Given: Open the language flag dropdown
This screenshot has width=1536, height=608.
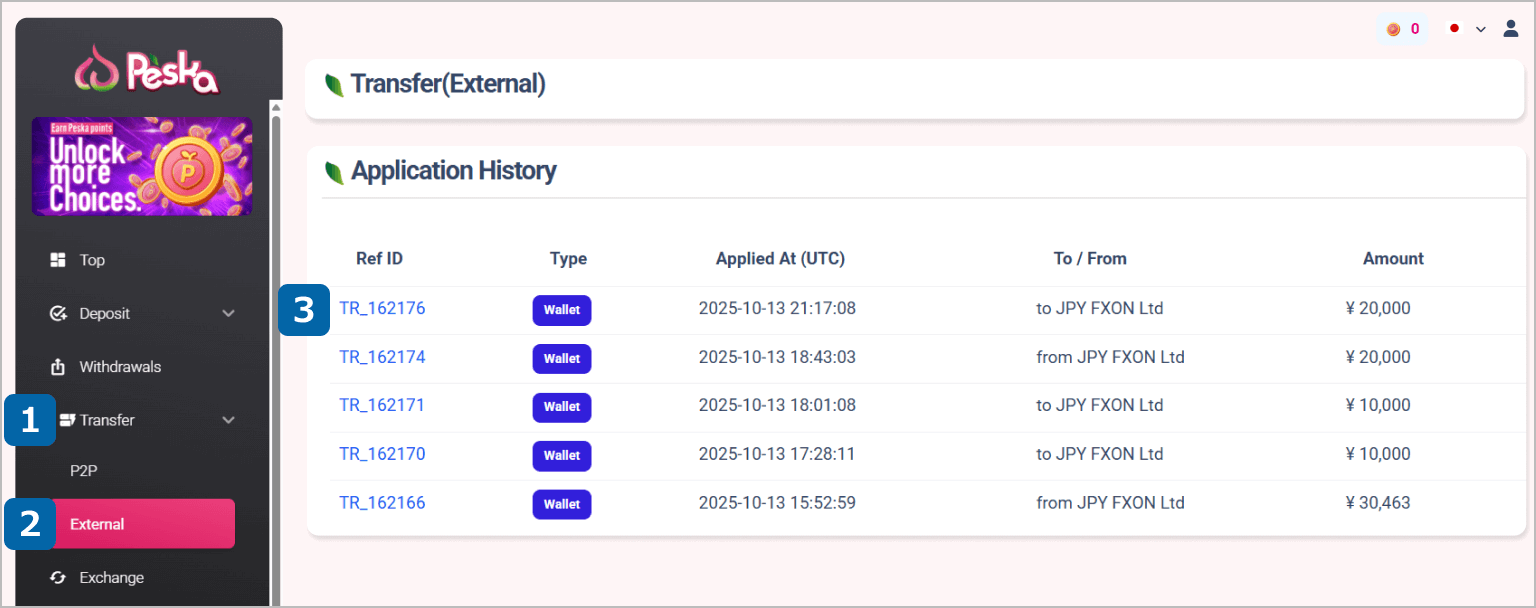Looking at the screenshot, I should (1466, 29).
